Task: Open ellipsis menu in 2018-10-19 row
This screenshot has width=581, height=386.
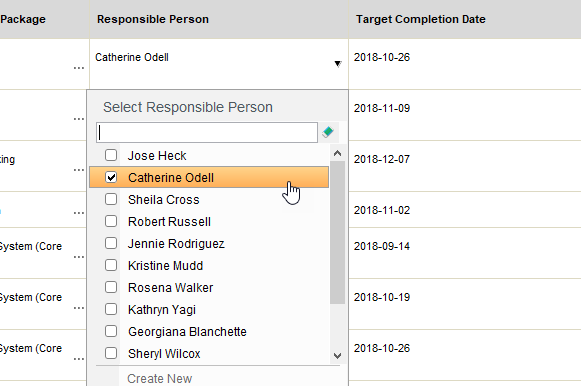Action: coord(79,308)
